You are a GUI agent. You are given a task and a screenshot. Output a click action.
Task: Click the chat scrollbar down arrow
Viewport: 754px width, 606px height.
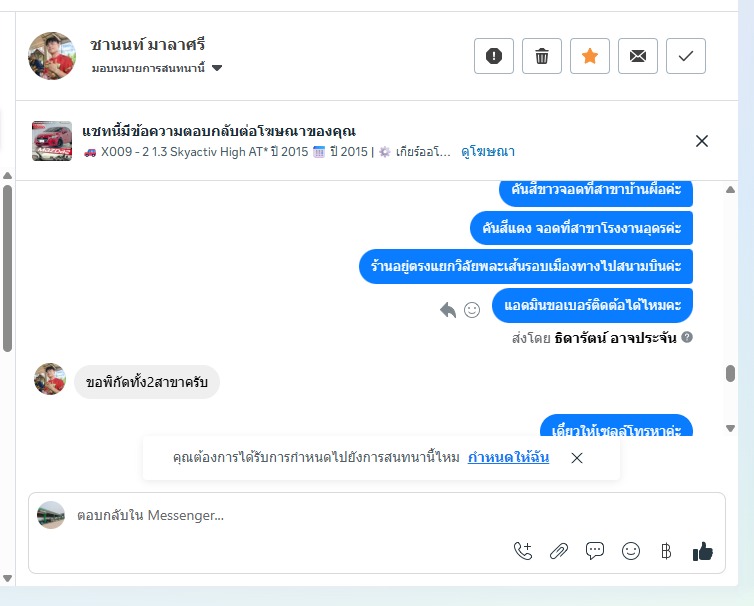click(x=730, y=428)
